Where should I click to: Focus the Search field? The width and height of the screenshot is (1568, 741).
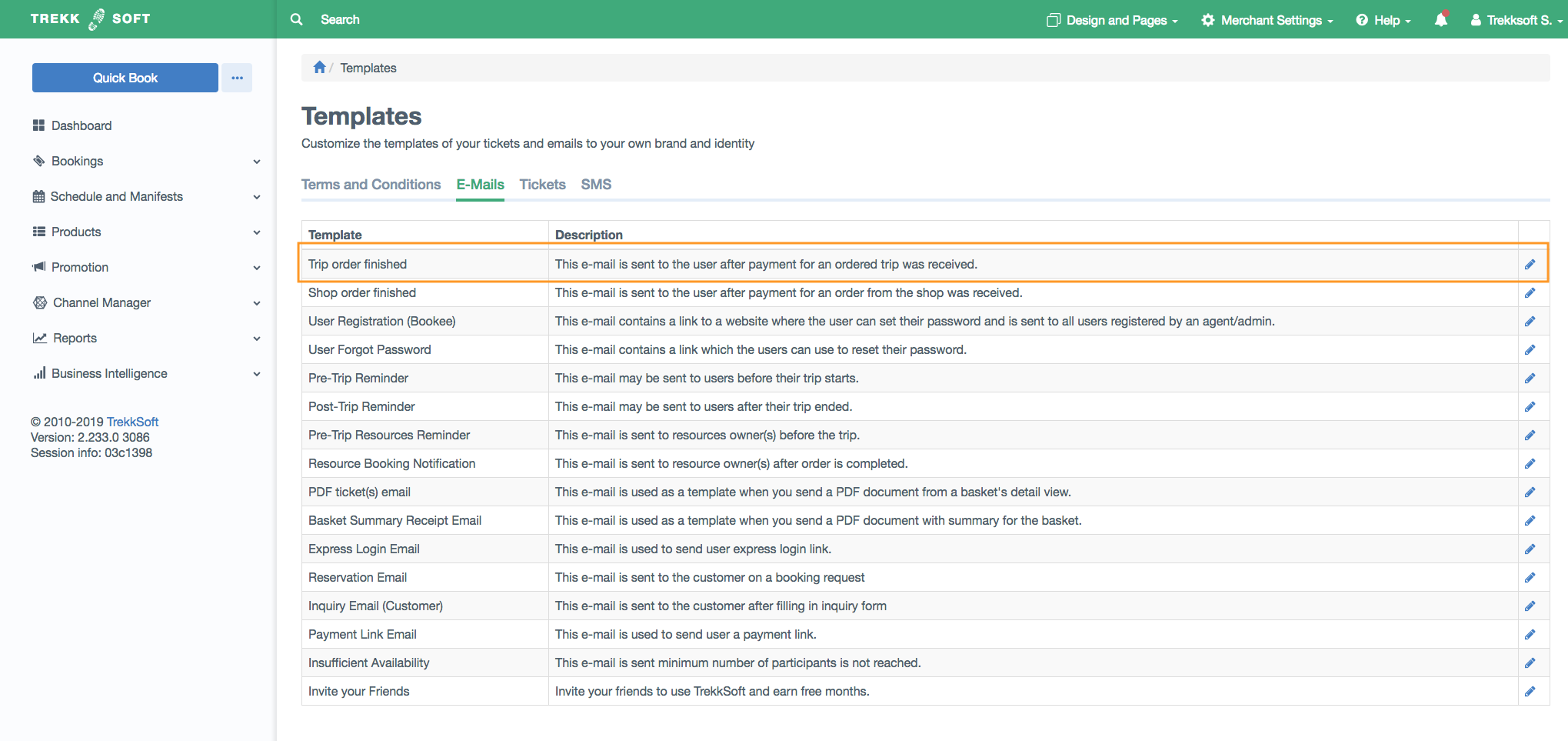pos(340,19)
